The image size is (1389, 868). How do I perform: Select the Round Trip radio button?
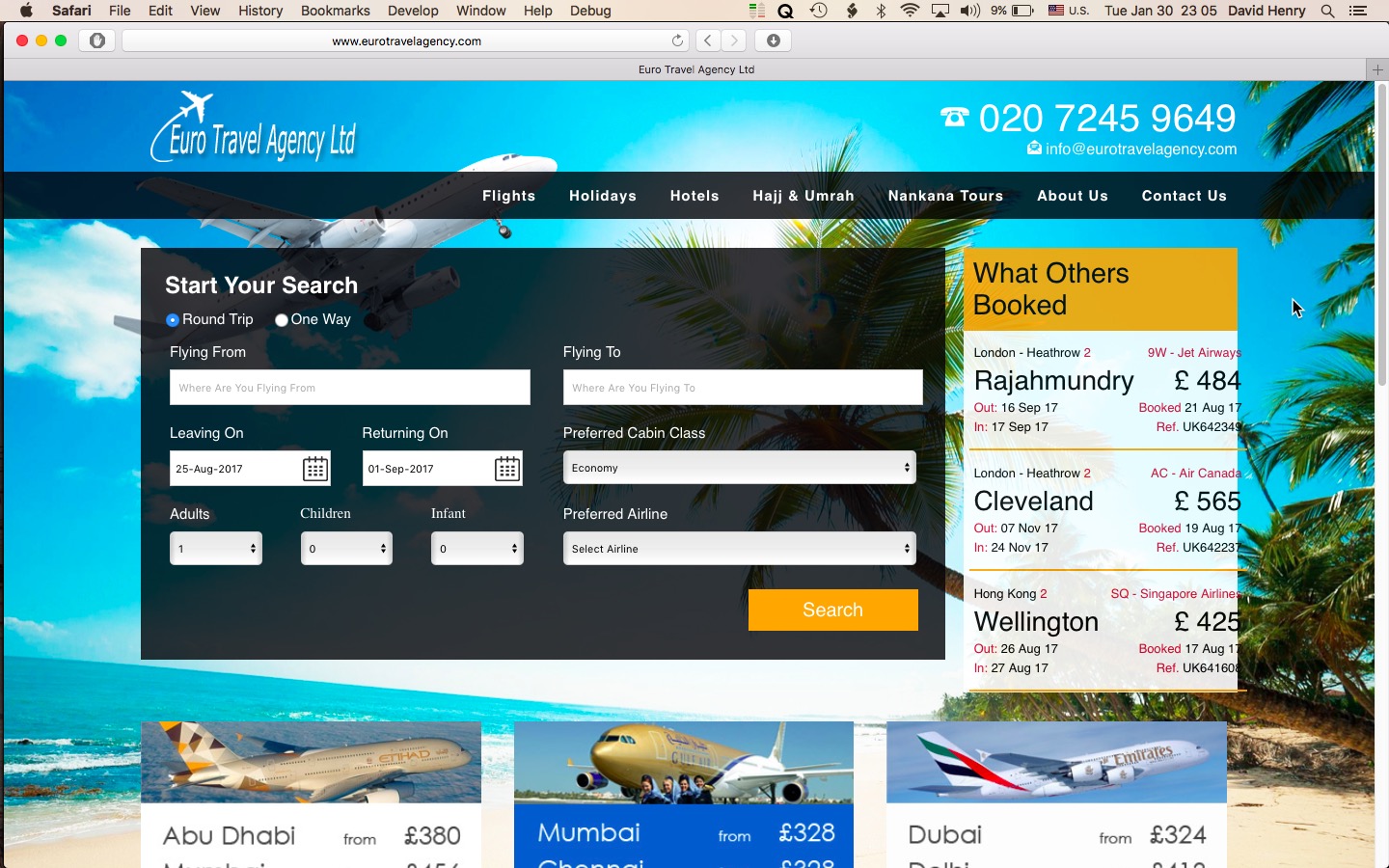173,320
